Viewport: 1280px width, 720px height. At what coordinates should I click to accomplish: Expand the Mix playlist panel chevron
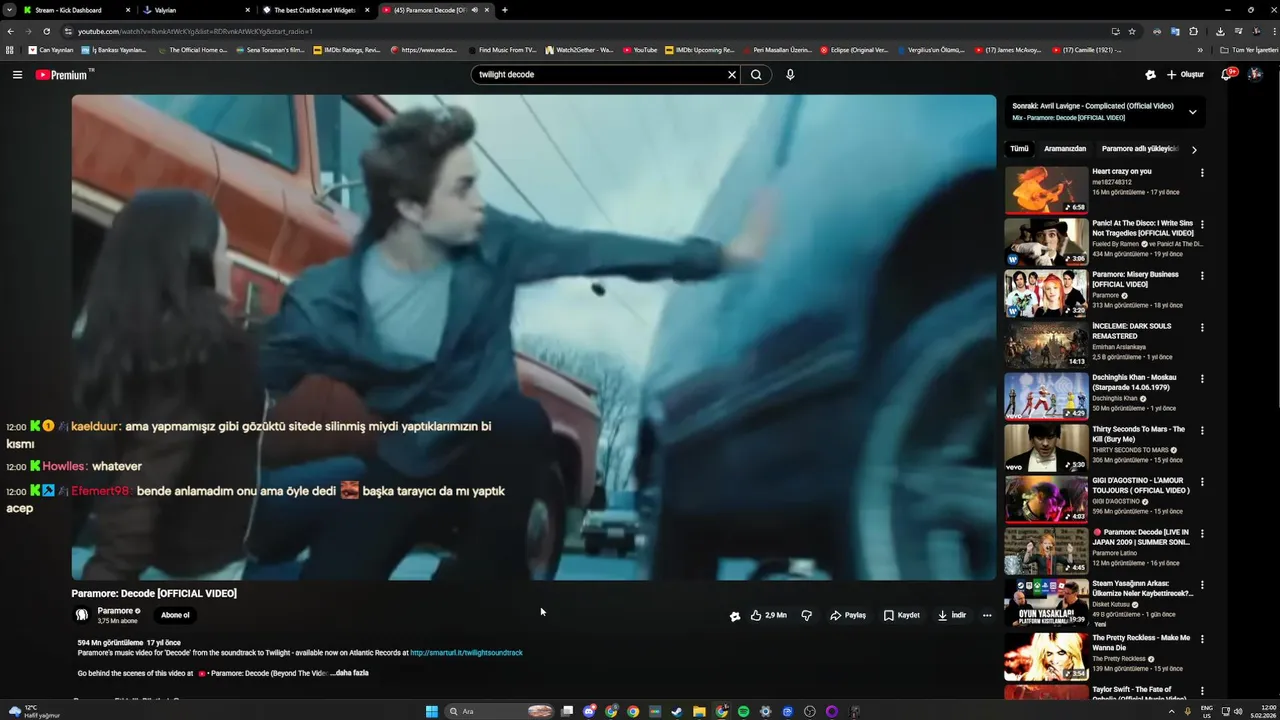(x=1192, y=112)
